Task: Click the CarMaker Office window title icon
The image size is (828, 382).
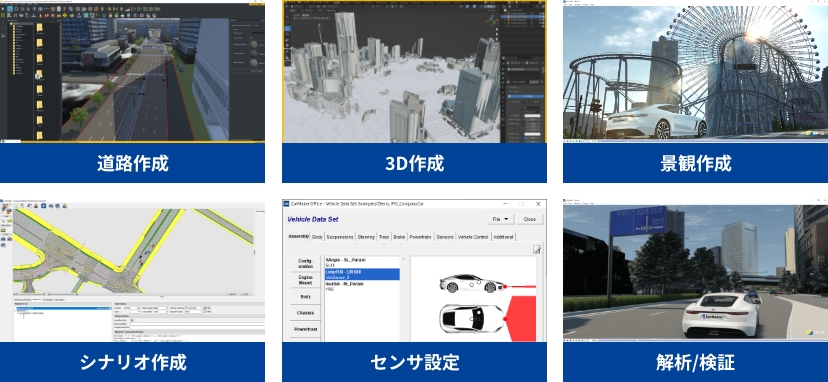Action: click(x=286, y=204)
